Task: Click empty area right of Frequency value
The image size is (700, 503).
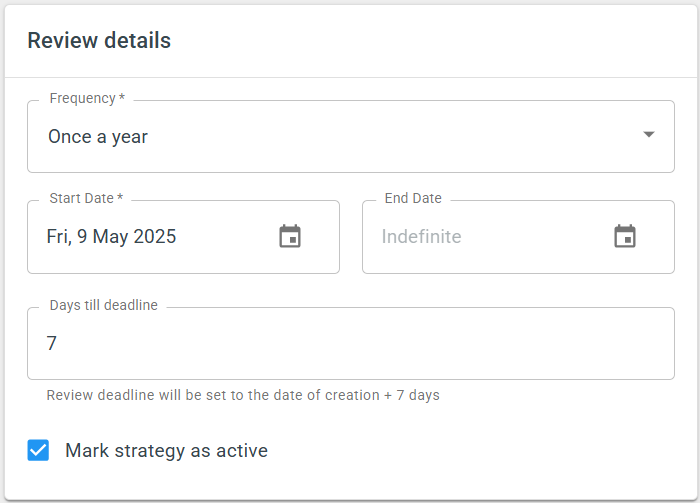Action: [393, 137]
